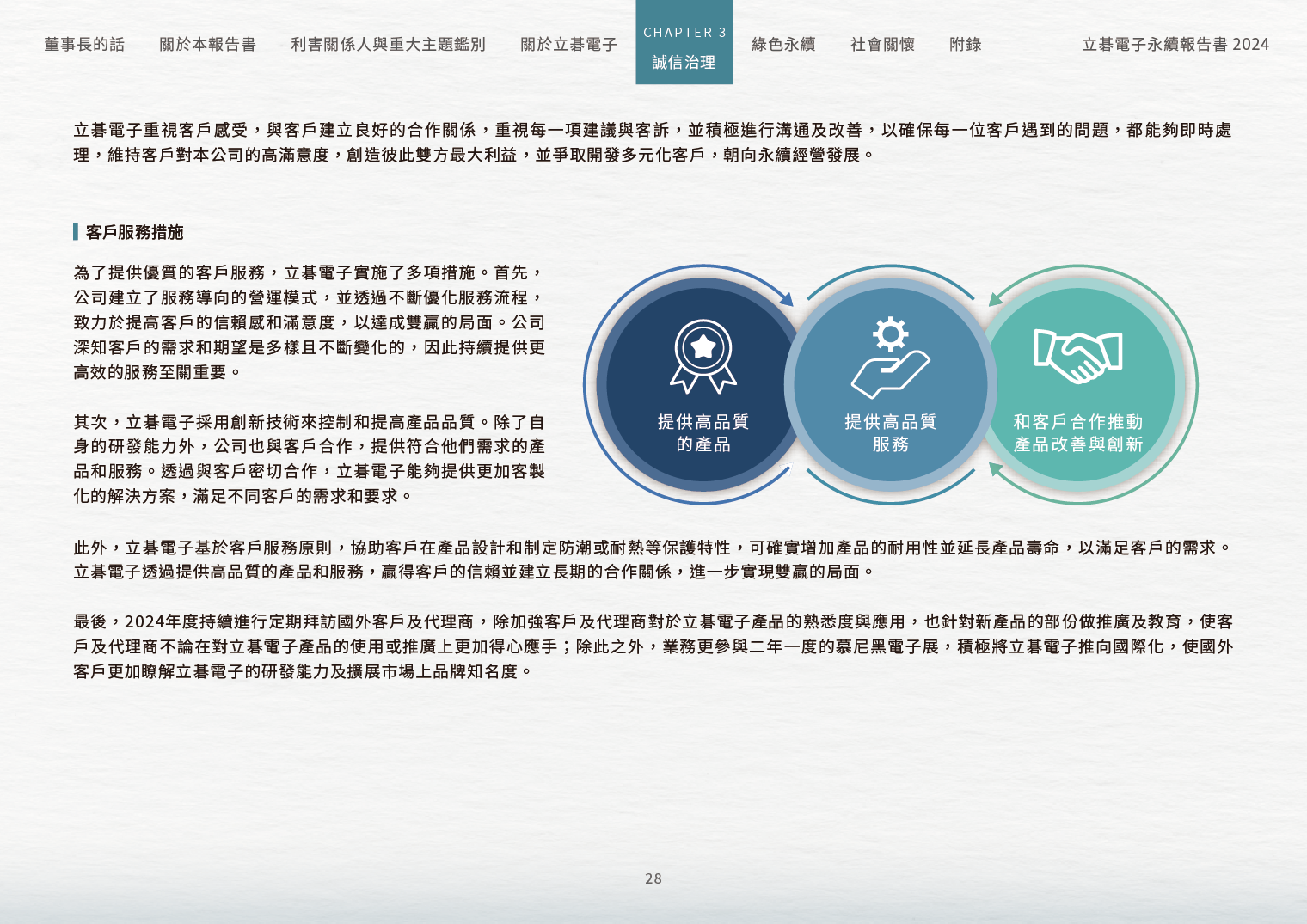The height and width of the screenshot is (924, 1307).
Task: Click page number 28
Action: click(653, 878)
